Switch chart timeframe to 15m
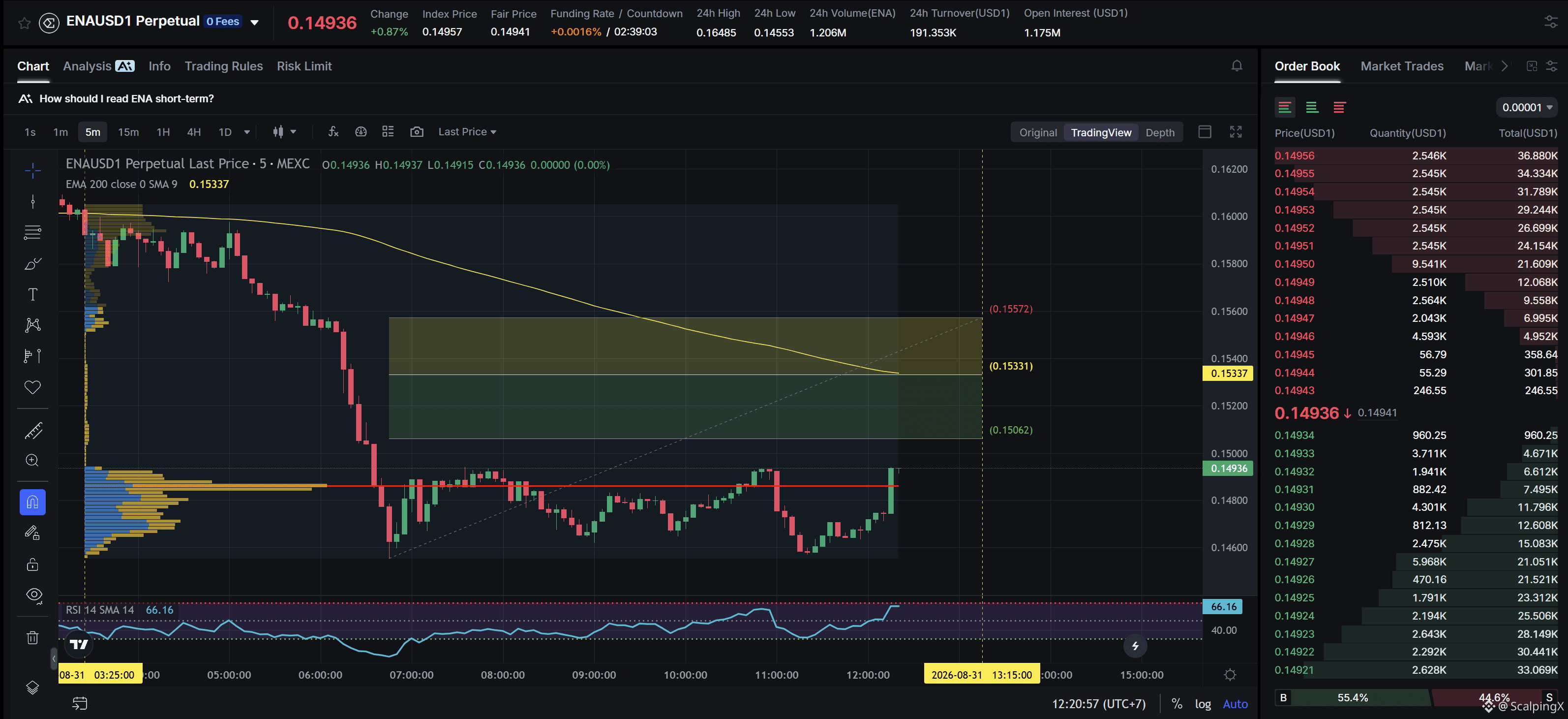Screen dimensions: 1568x719 (128, 131)
